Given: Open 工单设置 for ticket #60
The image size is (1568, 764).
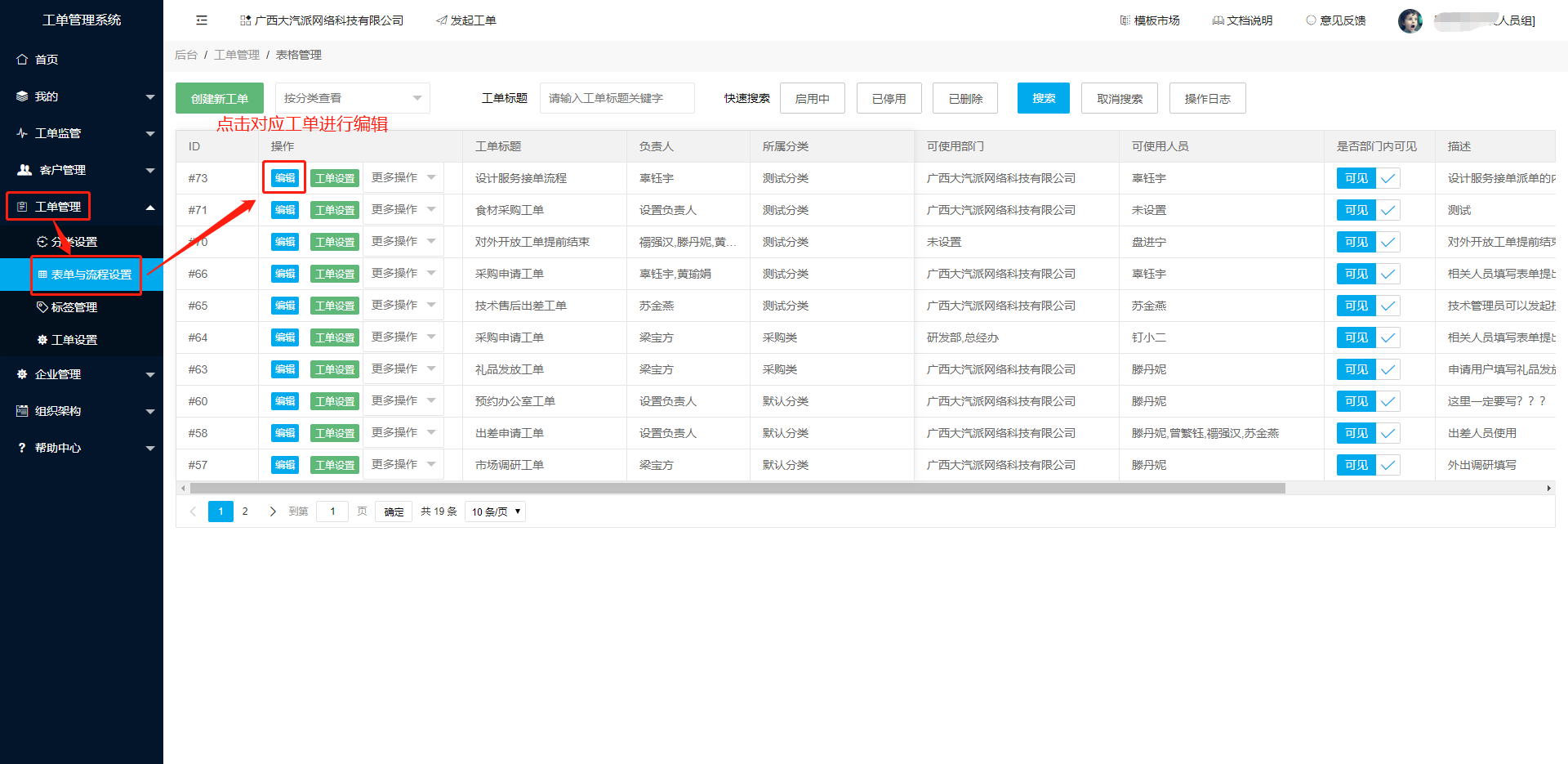Looking at the screenshot, I should click(x=335, y=401).
